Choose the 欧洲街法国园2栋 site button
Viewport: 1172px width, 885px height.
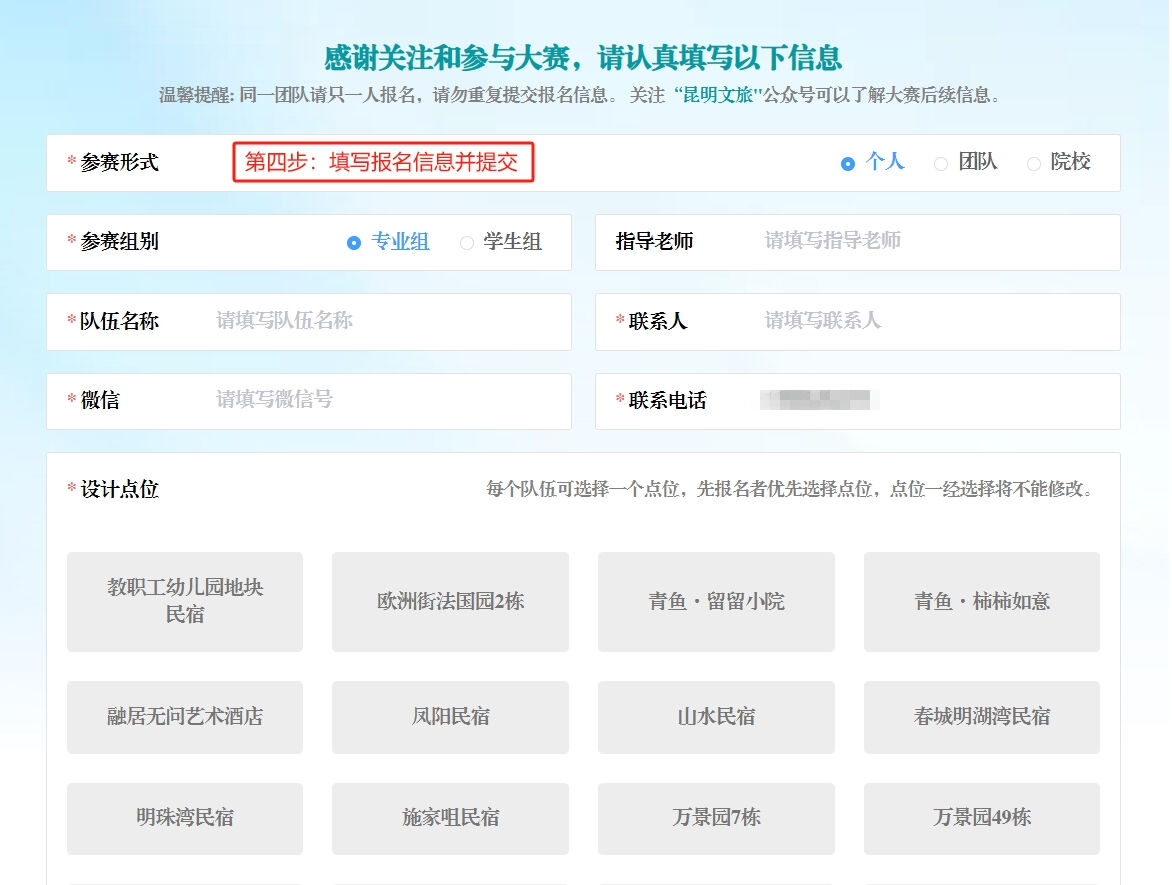point(450,601)
